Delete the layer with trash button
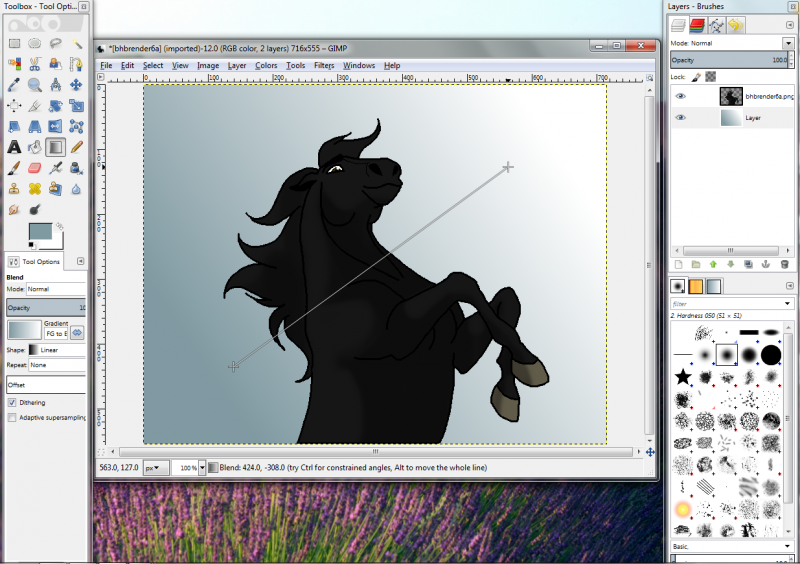Screen dimensions: 800x564 tap(785, 264)
